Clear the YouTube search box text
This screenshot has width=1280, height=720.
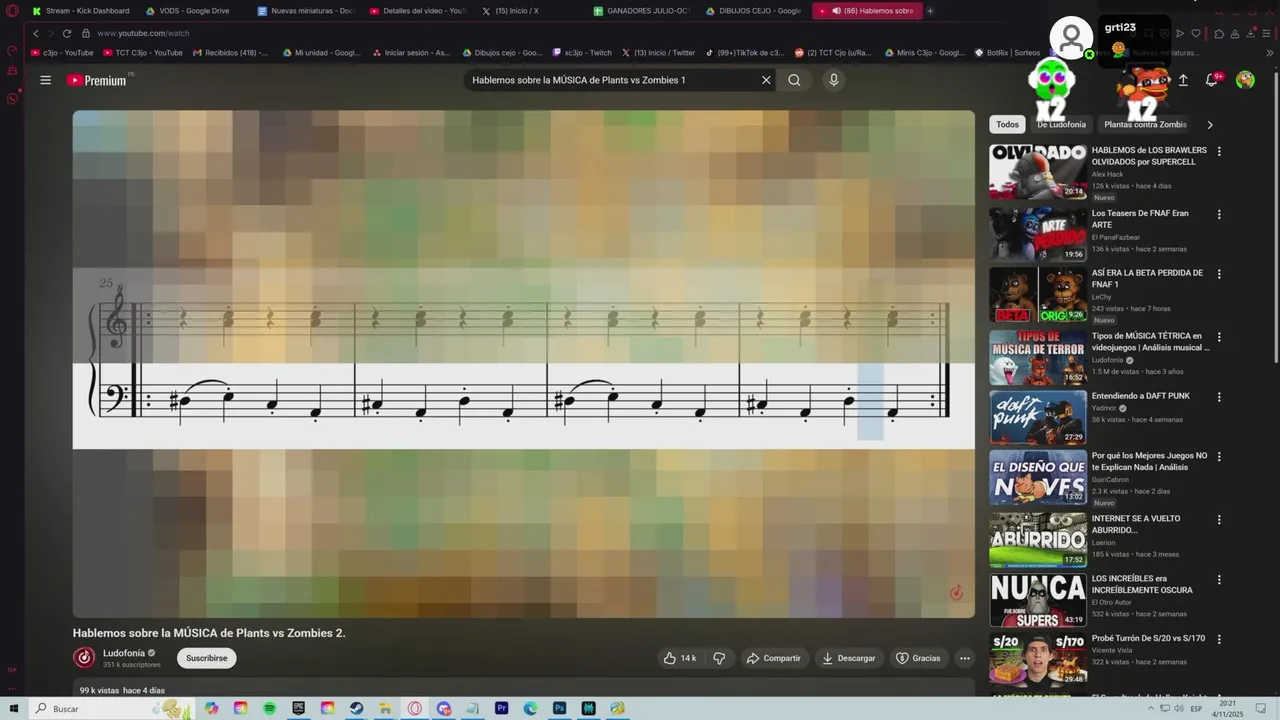tap(766, 80)
